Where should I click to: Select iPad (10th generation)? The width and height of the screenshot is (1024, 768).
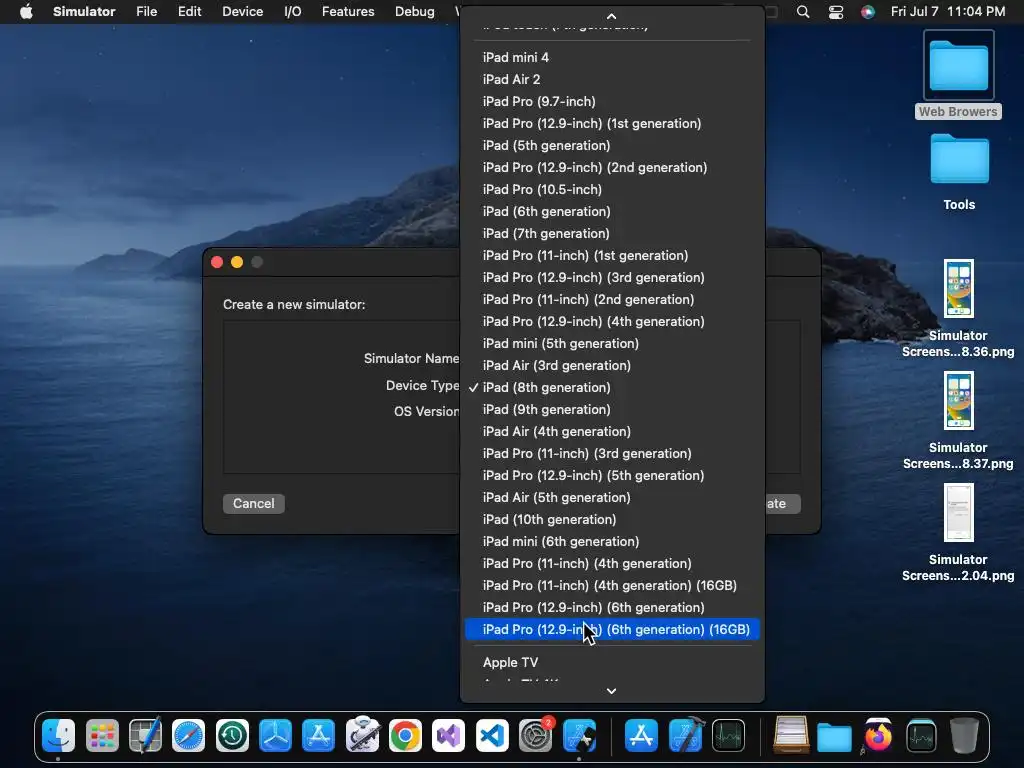[612, 519]
